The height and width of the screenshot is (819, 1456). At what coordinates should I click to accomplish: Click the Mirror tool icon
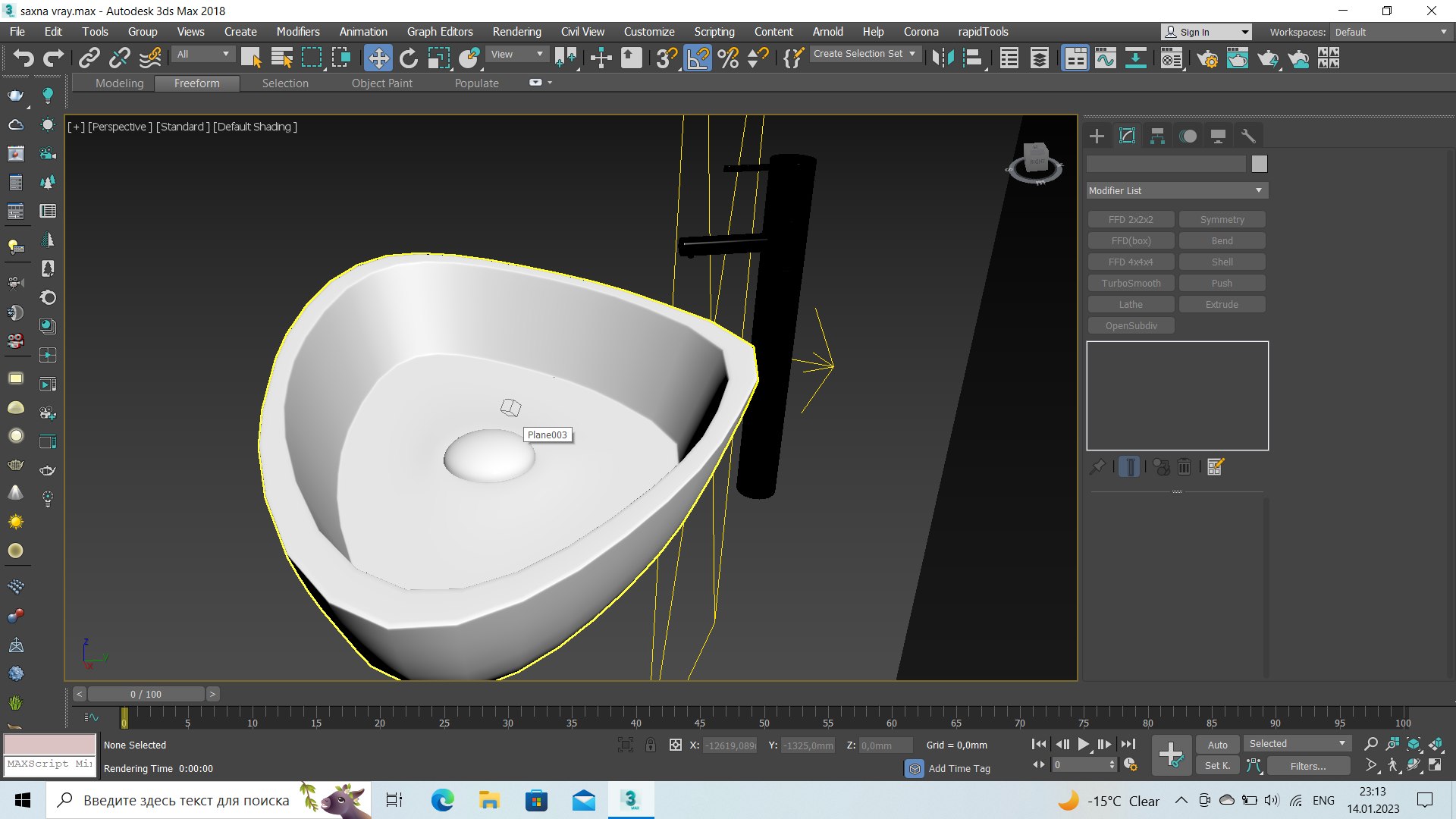pos(943,58)
